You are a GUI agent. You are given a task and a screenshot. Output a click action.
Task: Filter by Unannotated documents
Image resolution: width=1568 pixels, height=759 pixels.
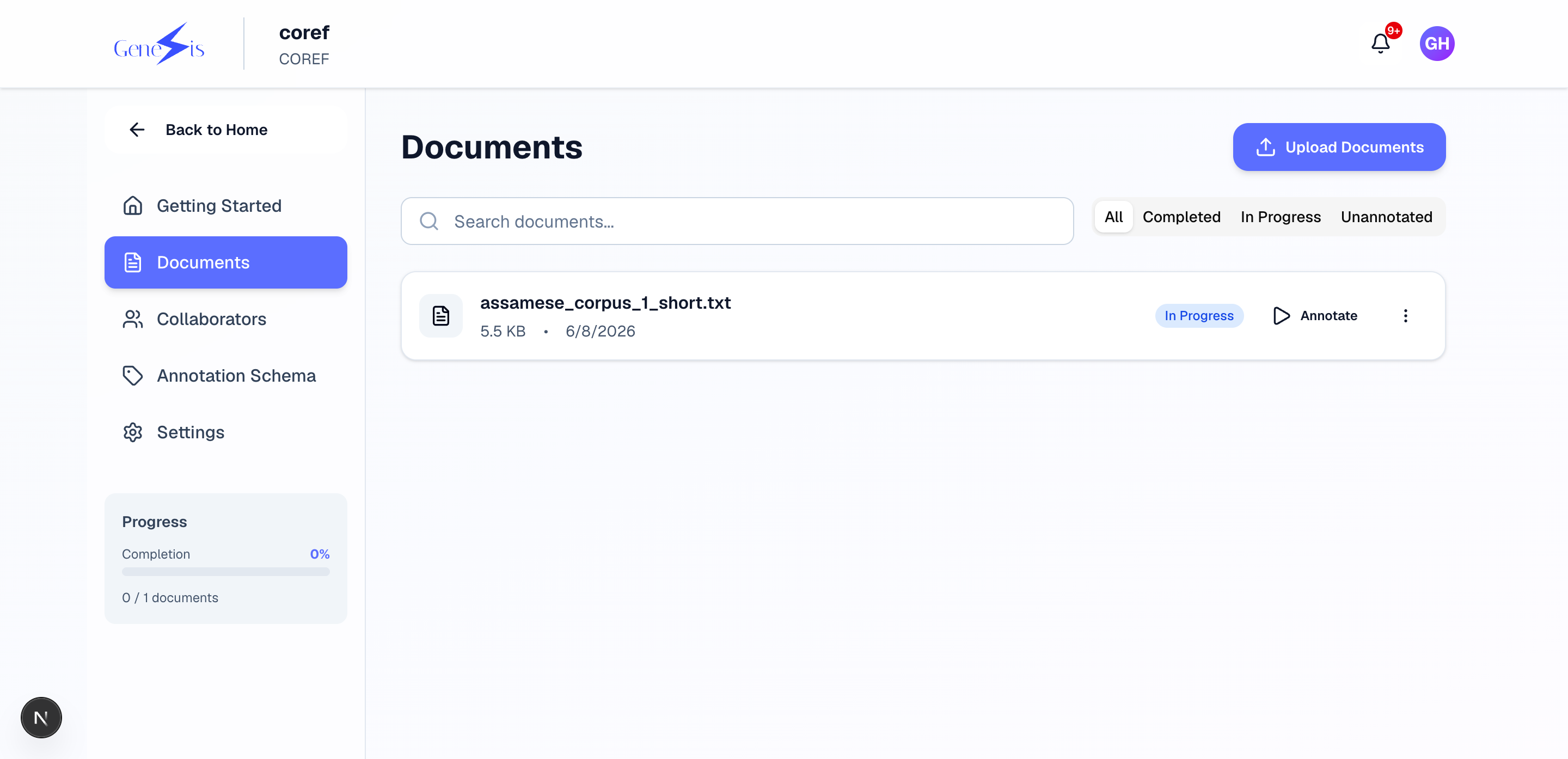(x=1387, y=217)
